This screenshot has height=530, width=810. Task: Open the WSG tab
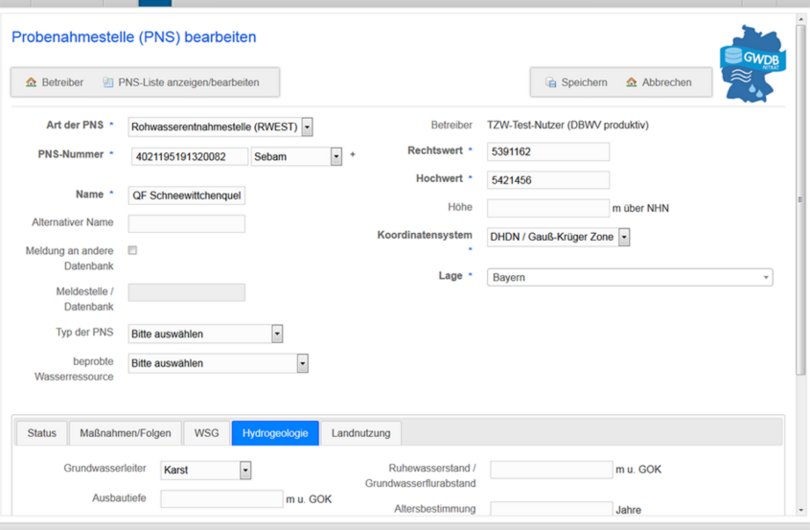coord(207,433)
